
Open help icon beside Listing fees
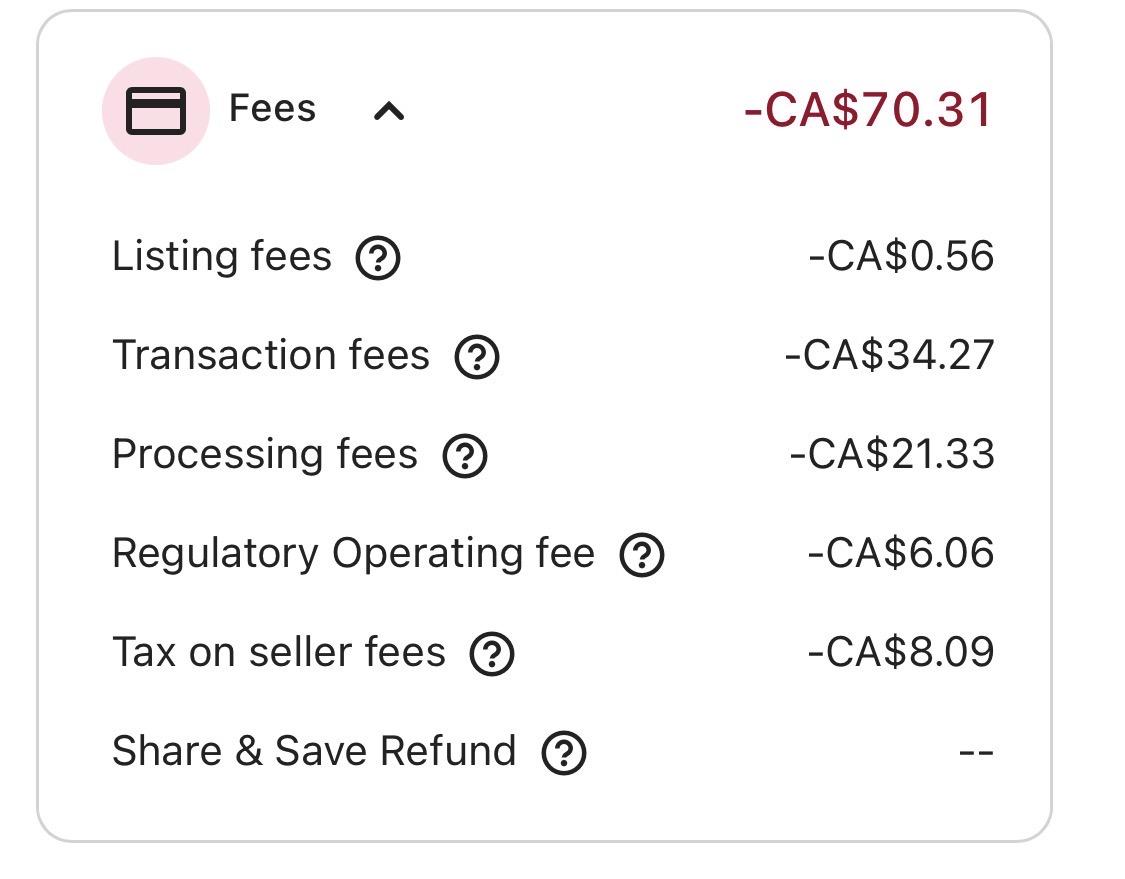point(378,258)
